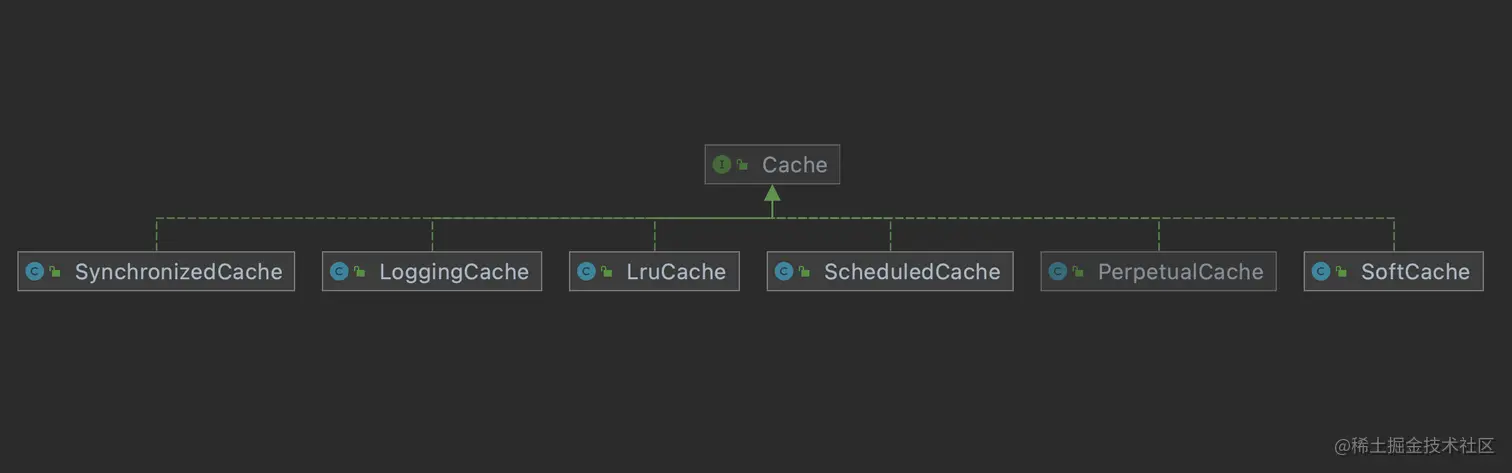Click the green lock icon on Cache
The height and width of the screenshot is (473, 1512).
tap(742, 165)
